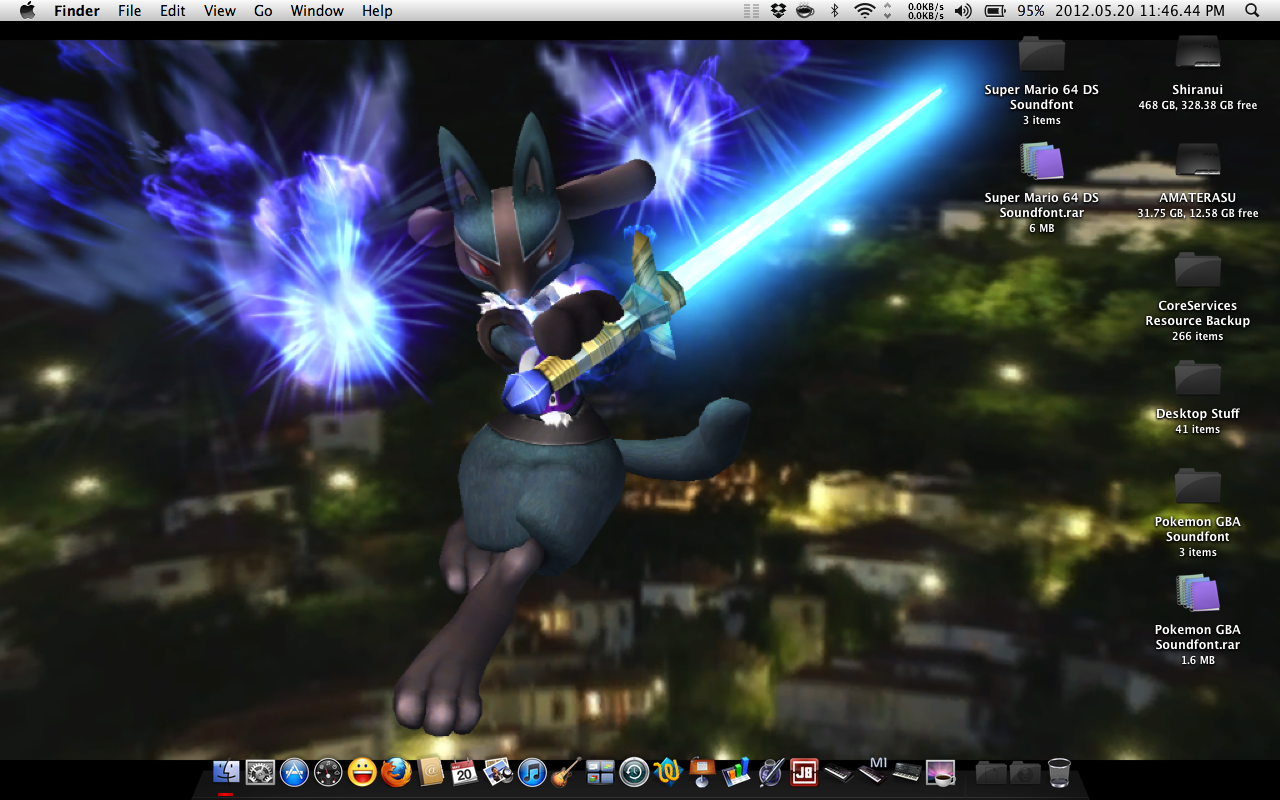Open the quill pen Dock icon
Image resolution: width=1280 pixels, height=800 pixels.
click(770, 772)
